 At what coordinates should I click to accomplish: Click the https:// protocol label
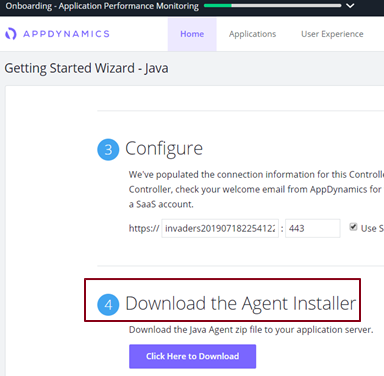[144, 229]
